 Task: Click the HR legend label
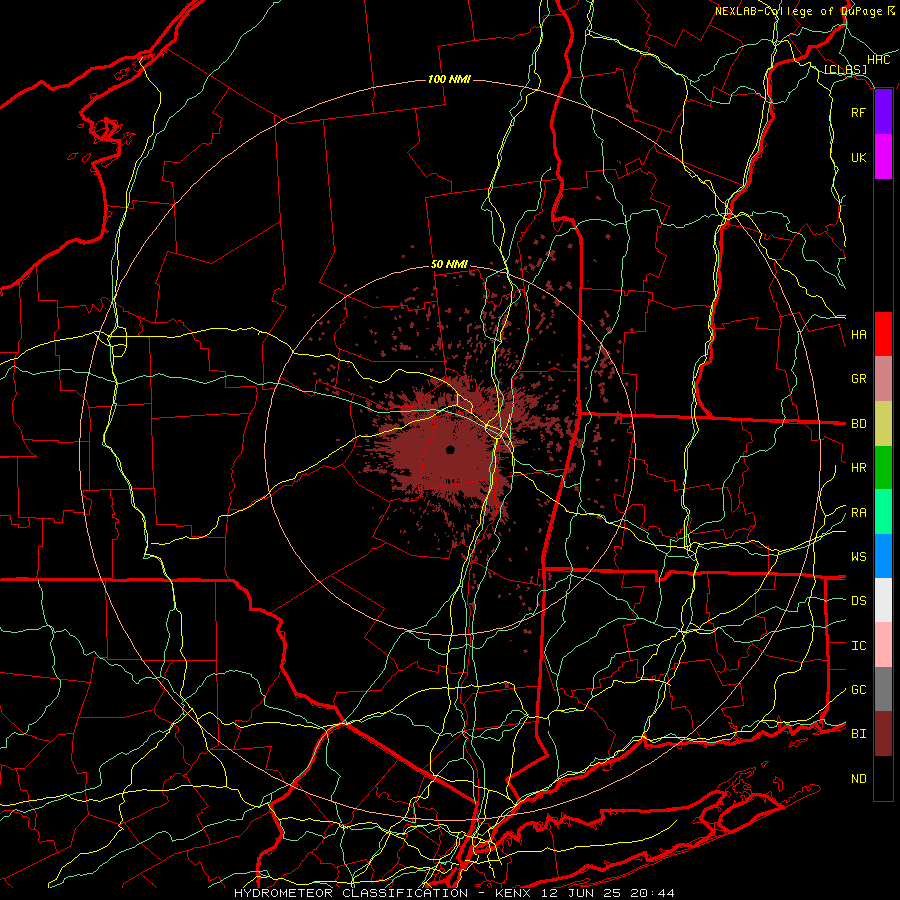858,468
